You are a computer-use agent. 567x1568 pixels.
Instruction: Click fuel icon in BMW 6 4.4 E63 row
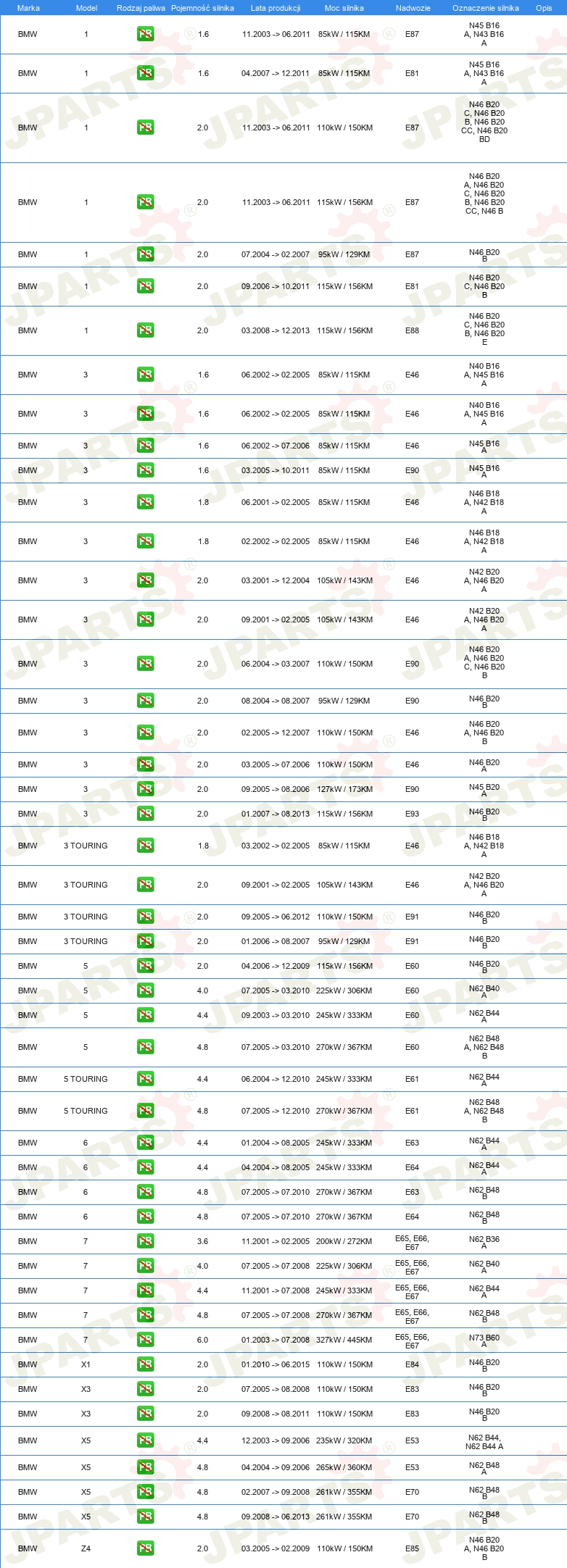(x=145, y=1143)
